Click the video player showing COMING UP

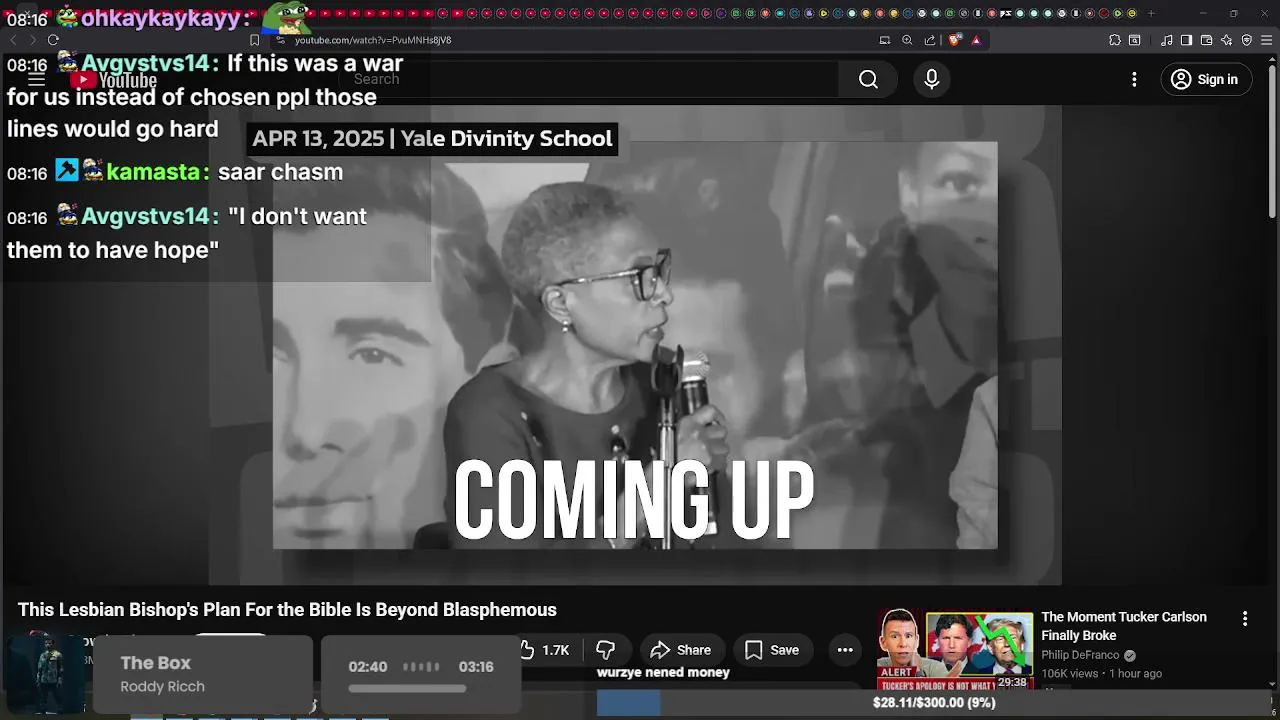pos(635,345)
